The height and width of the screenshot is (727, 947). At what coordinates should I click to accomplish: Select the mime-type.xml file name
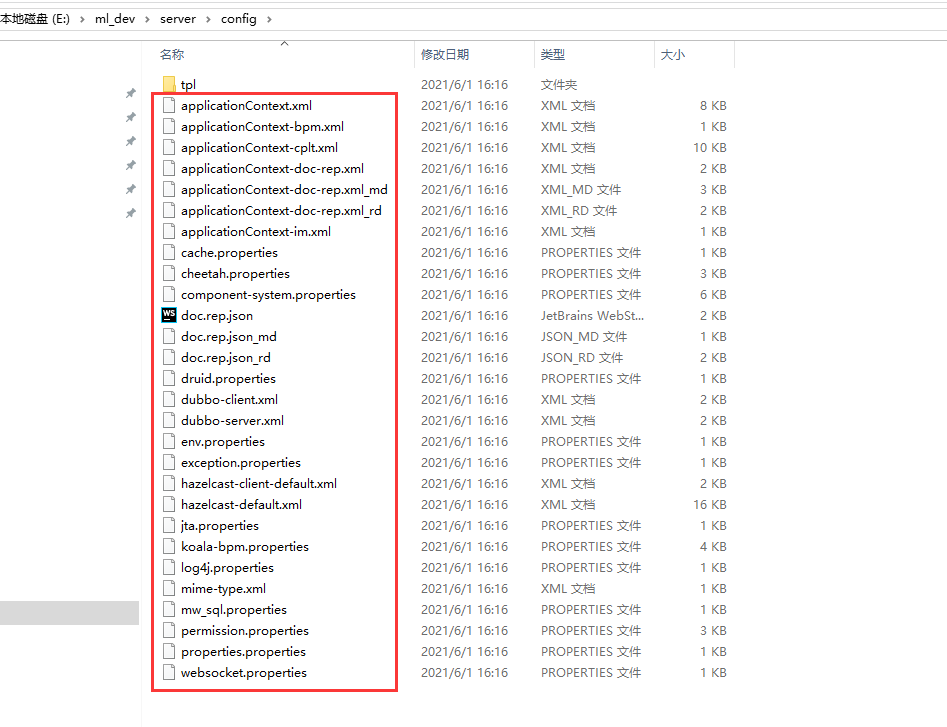pyautogui.click(x=223, y=589)
